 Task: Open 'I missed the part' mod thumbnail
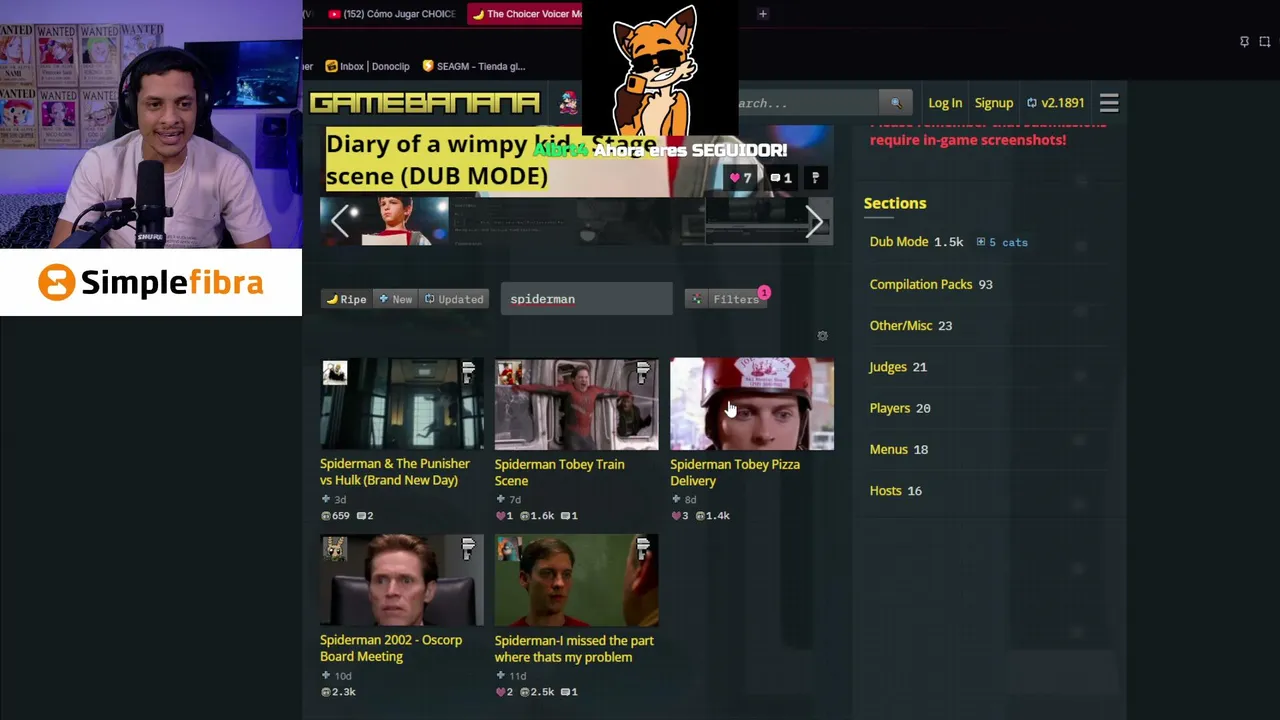click(577, 580)
